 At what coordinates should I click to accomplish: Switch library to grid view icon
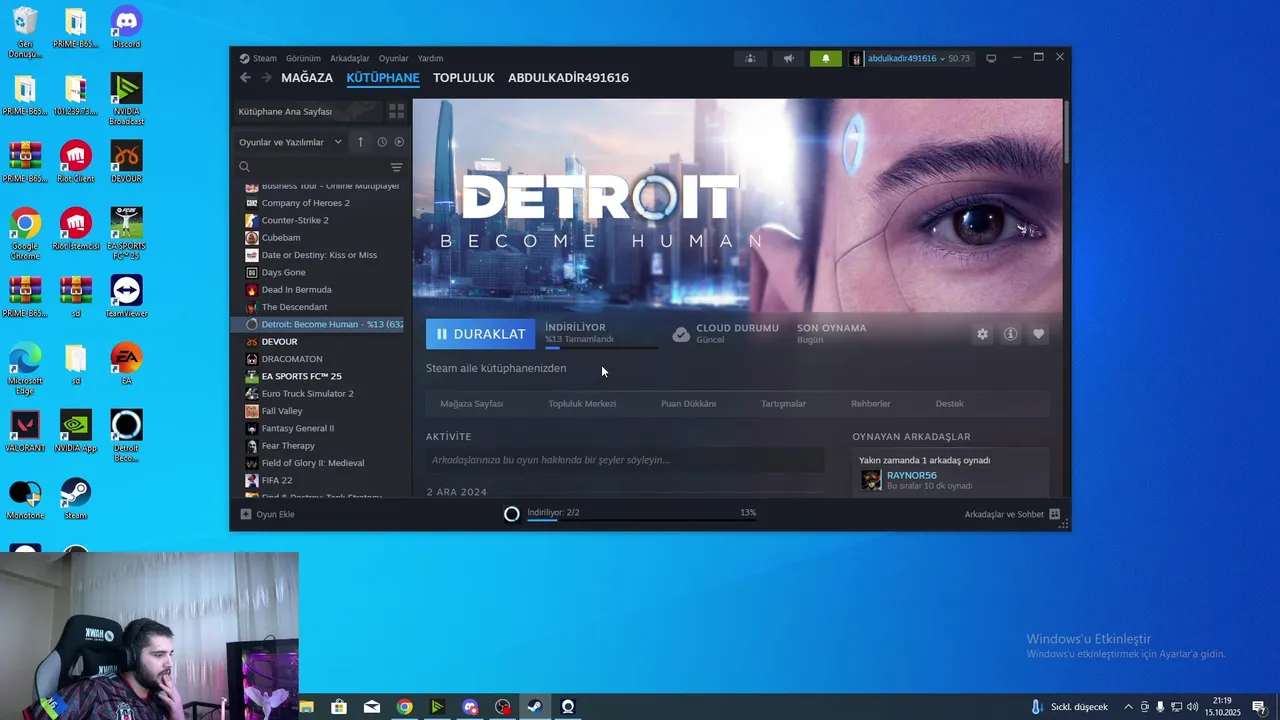click(396, 111)
